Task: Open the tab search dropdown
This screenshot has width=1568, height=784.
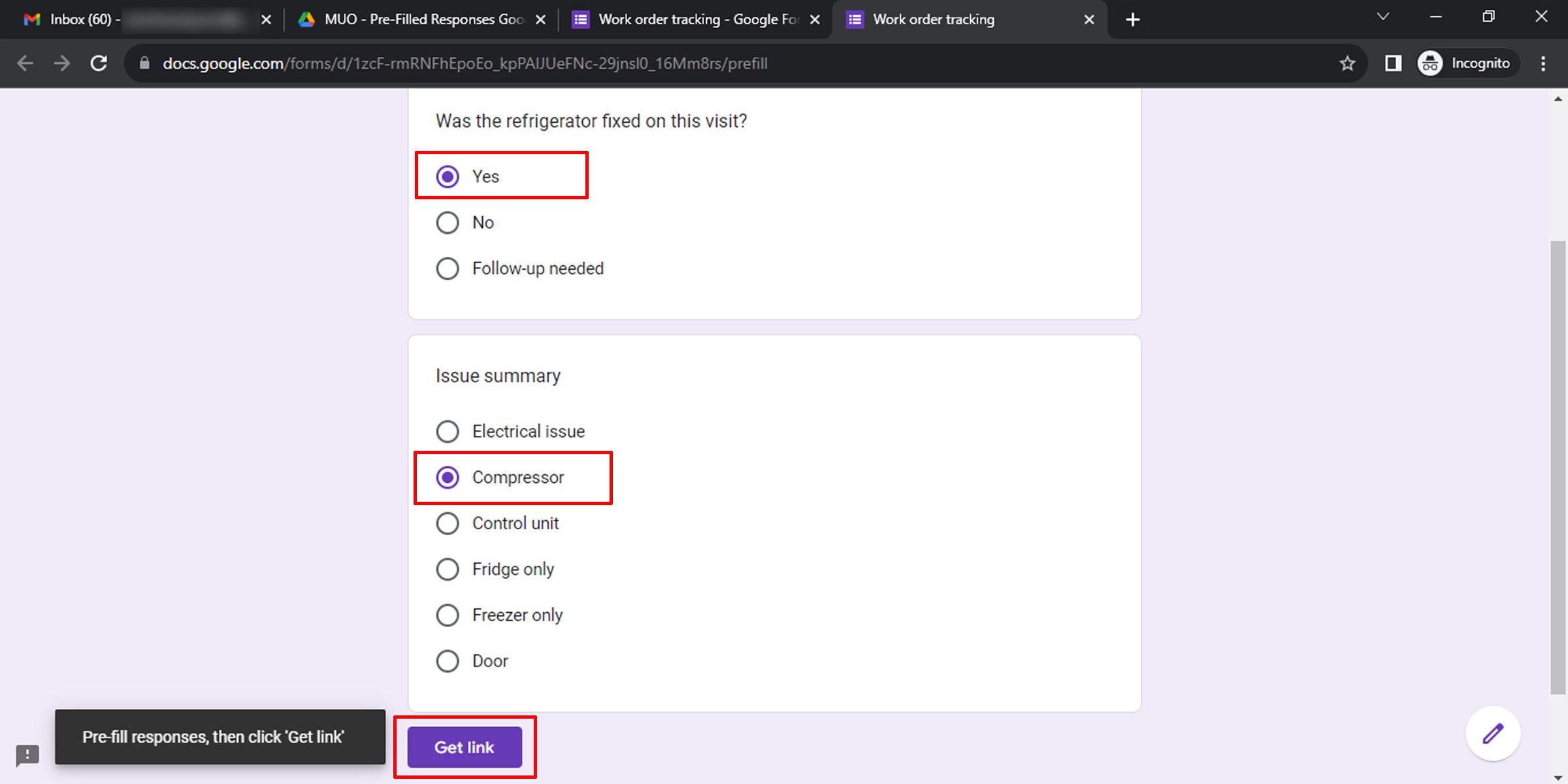Action: 1383,16
